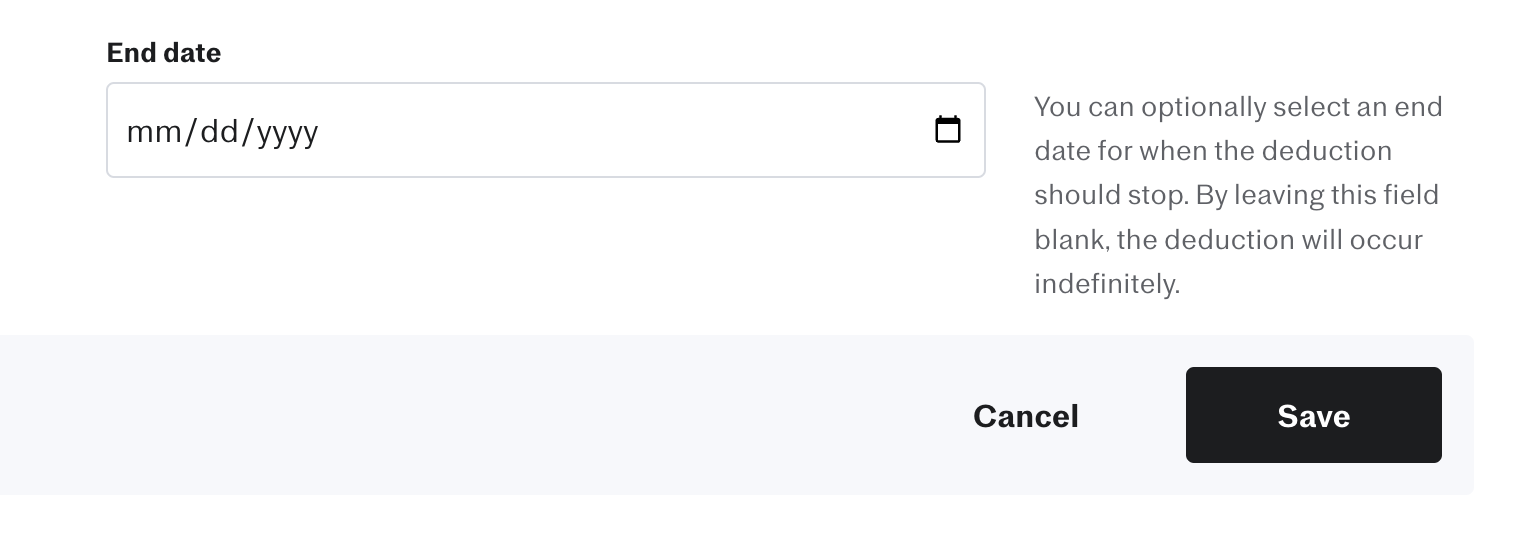The height and width of the screenshot is (554, 1532).
Task: Click the End date label
Action: [x=164, y=52]
